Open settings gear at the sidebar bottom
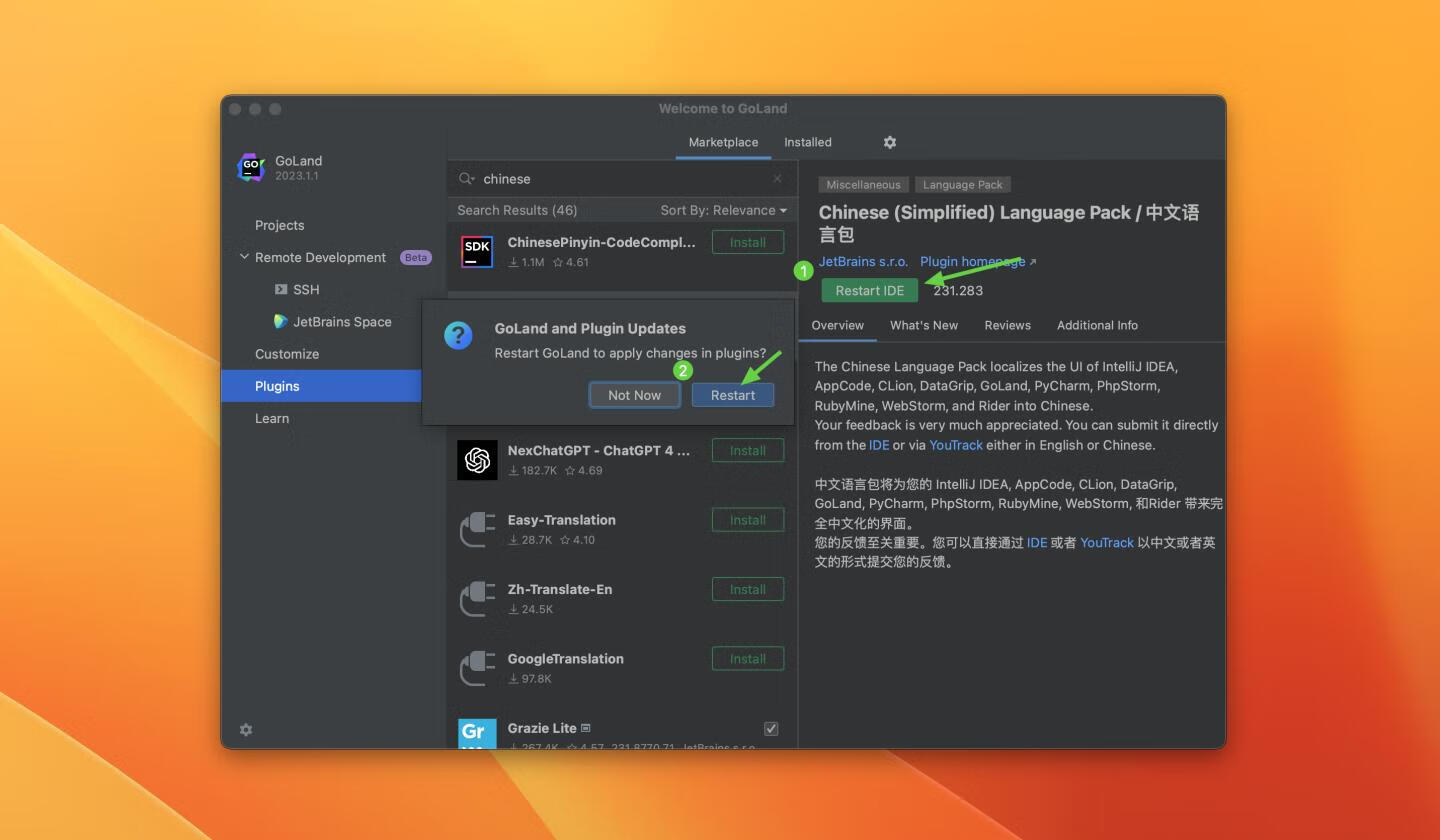1440x840 pixels. 246,730
